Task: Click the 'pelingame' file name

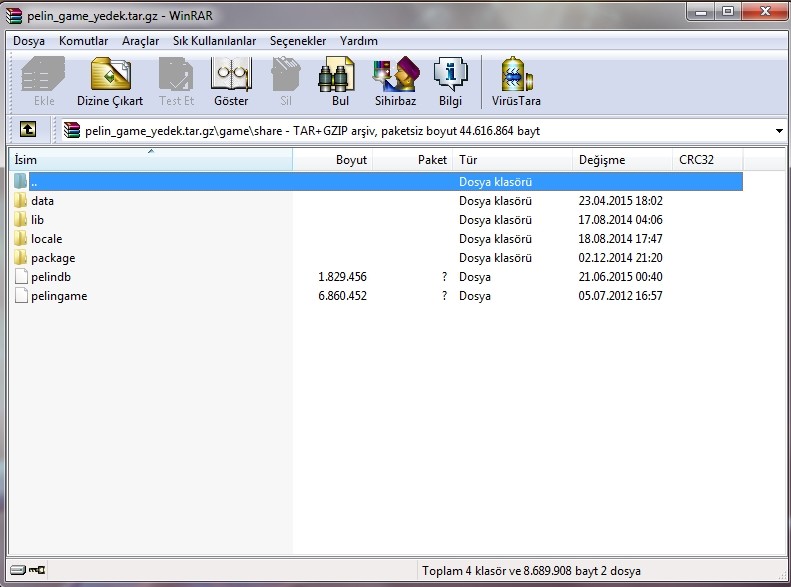Action: 59,296
